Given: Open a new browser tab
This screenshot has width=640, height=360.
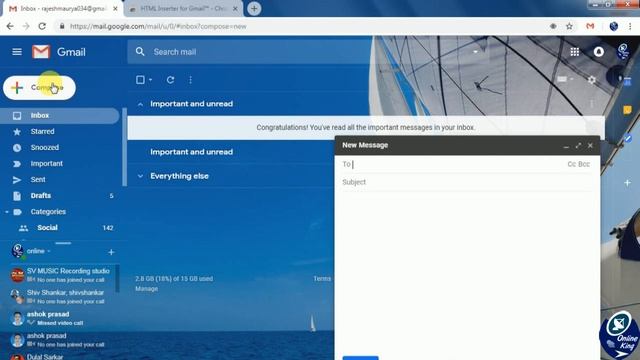Looking at the screenshot, I should (254, 9).
